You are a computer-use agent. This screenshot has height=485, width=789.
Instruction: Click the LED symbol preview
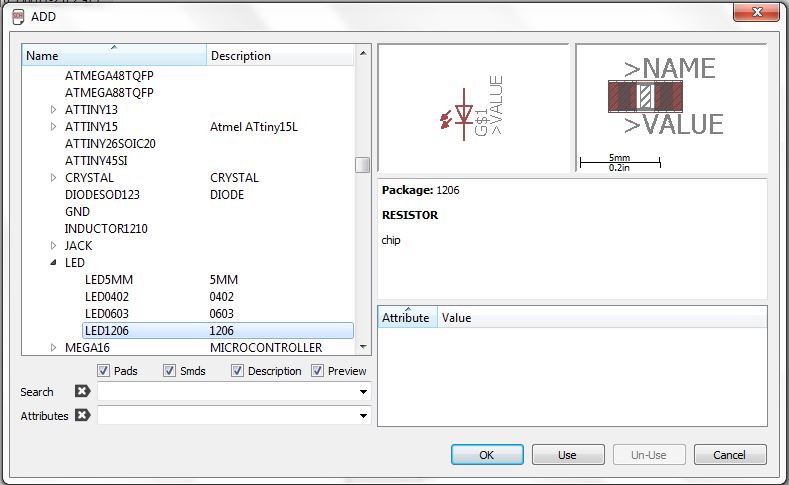[473, 108]
